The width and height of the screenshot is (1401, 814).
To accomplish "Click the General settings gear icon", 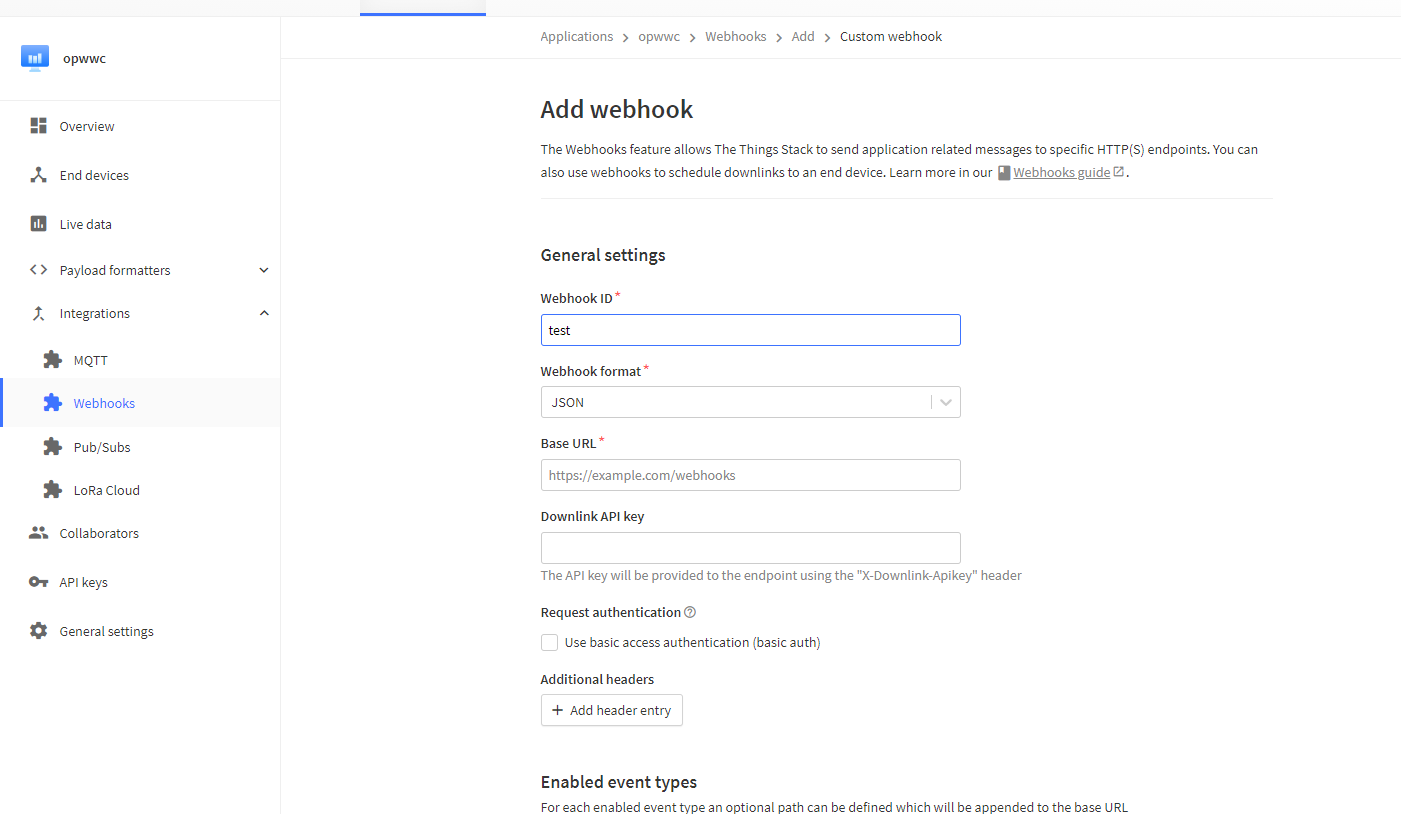I will click(39, 631).
